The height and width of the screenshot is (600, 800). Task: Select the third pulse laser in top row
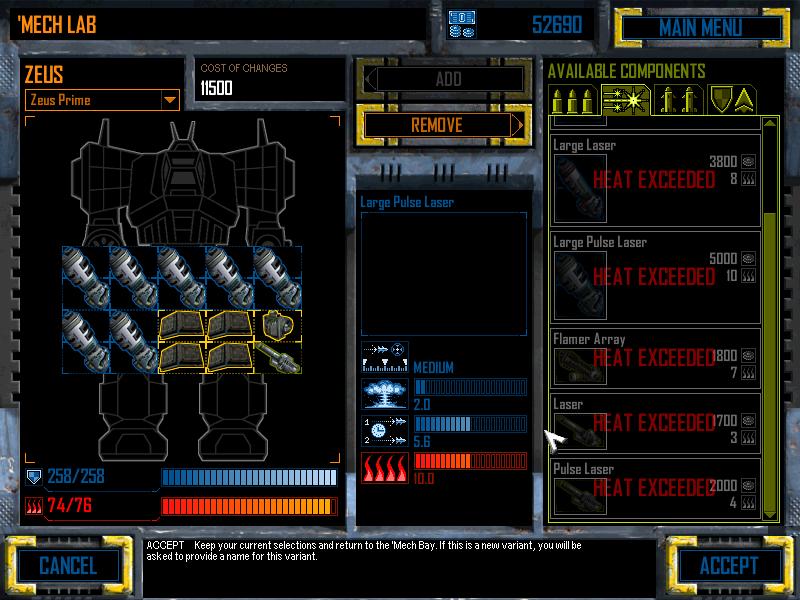click(182, 278)
